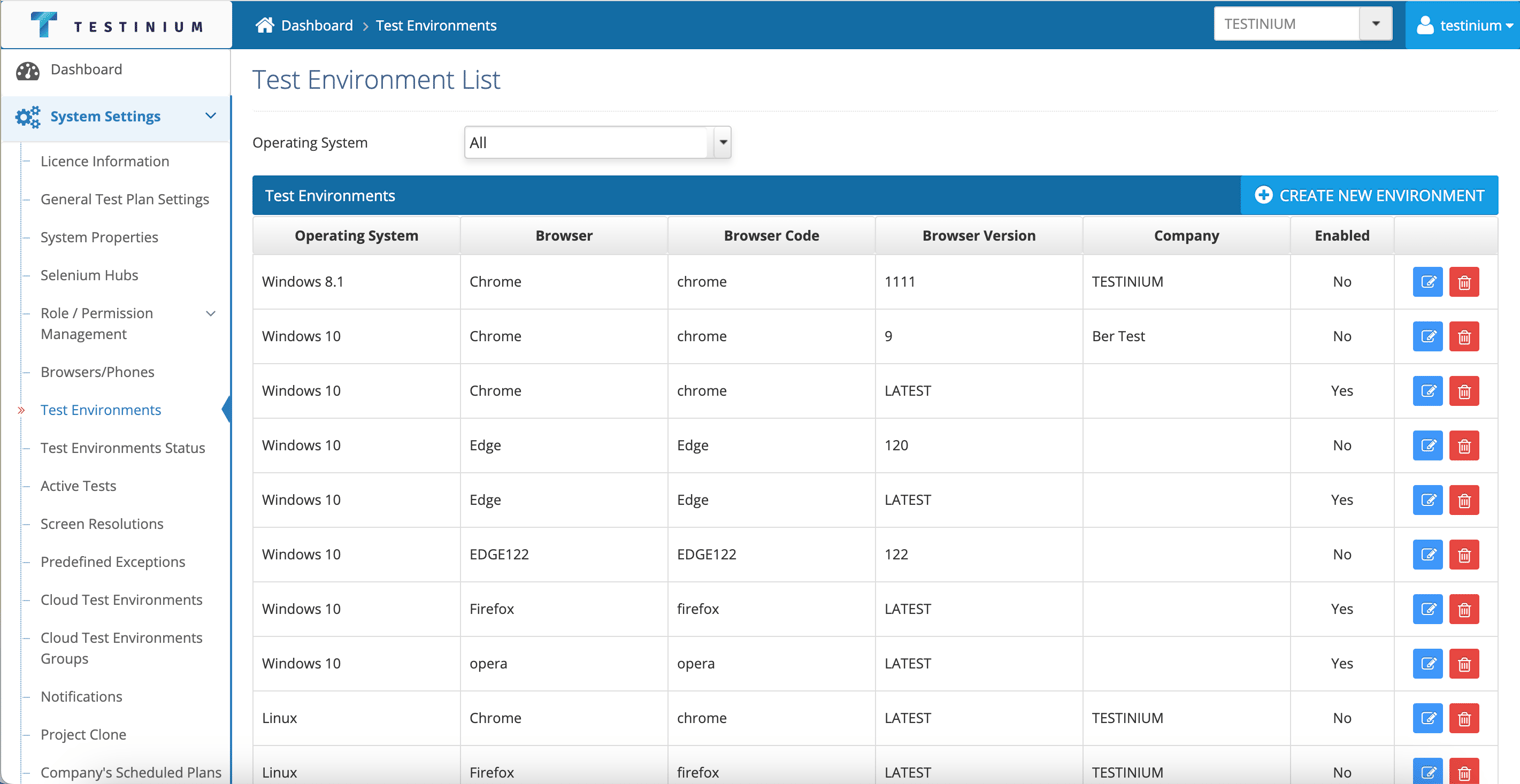1520x784 pixels.
Task: Delete the Windows 8.1 Chrome environment
Action: click(1464, 282)
